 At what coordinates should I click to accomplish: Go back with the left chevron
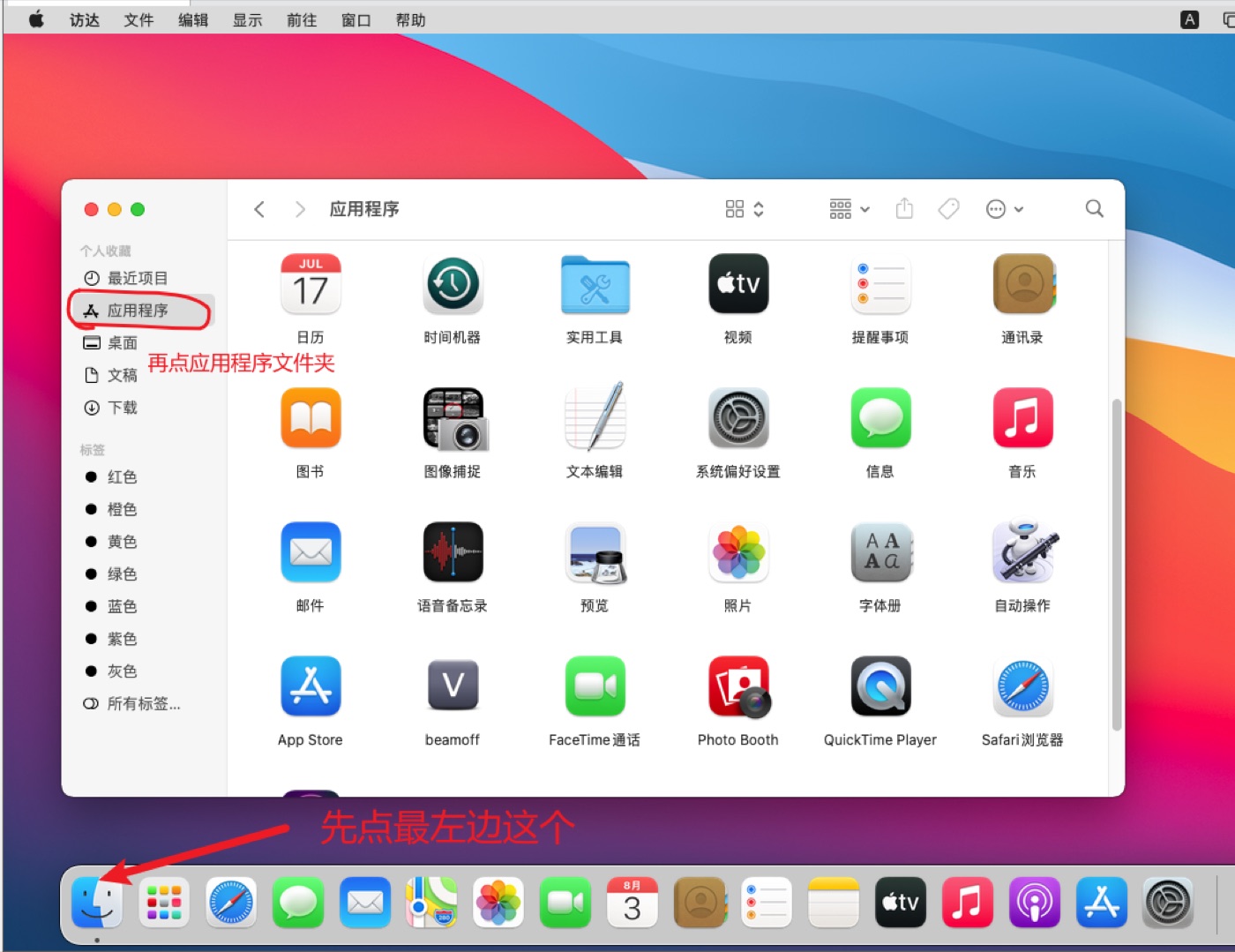(x=259, y=209)
